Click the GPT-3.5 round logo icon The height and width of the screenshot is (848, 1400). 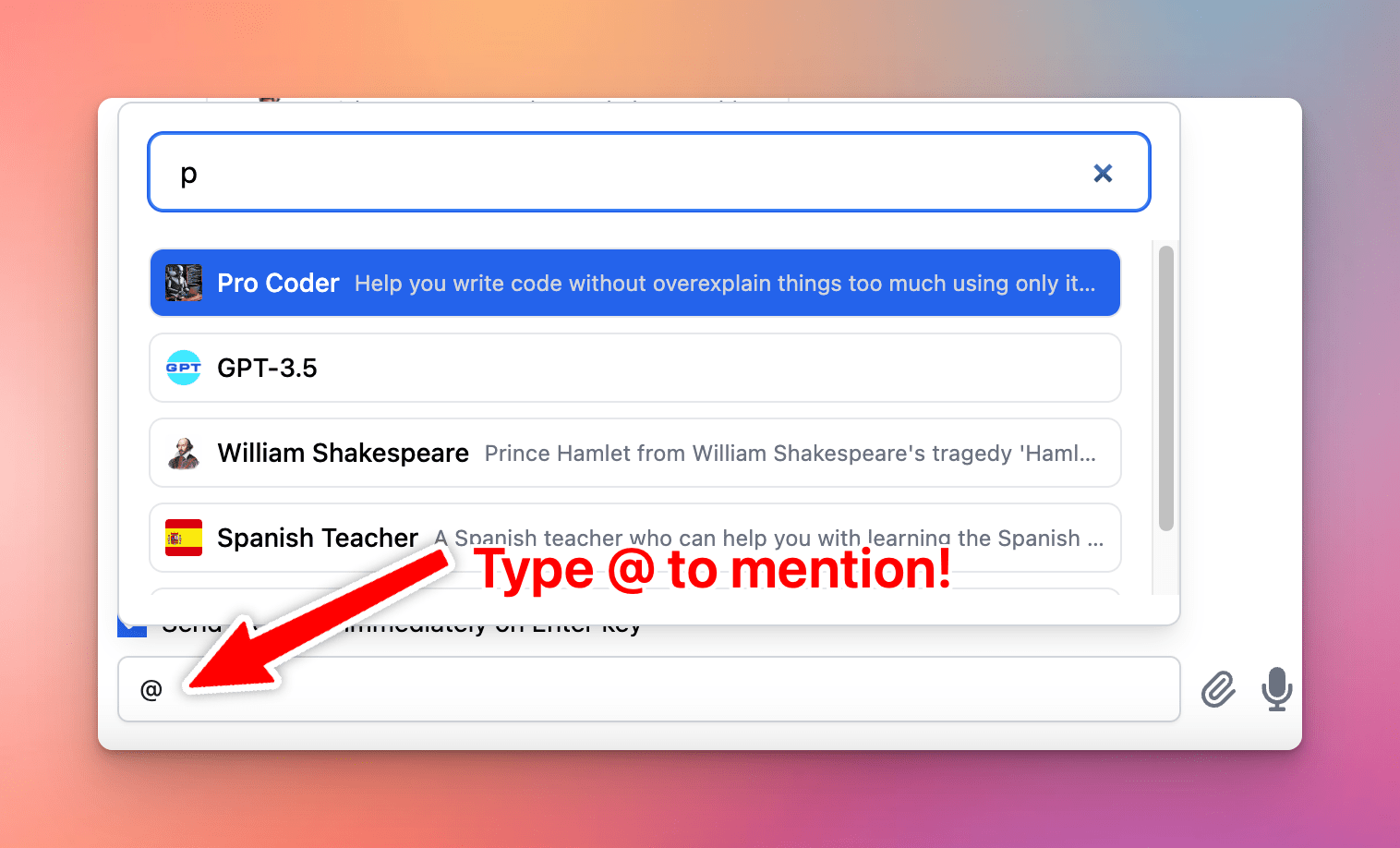point(184,368)
